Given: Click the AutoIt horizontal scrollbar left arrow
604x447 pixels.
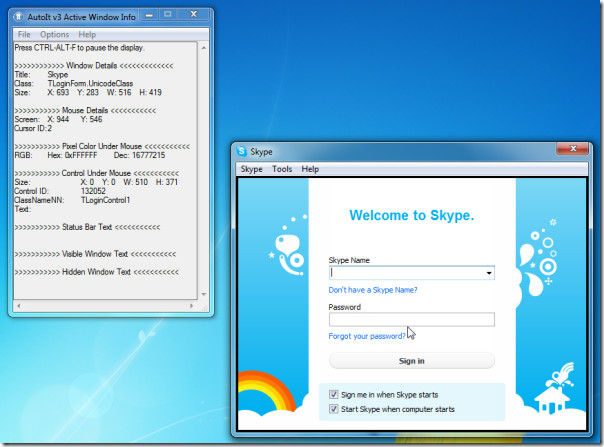Looking at the screenshot, I should coord(18,306).
